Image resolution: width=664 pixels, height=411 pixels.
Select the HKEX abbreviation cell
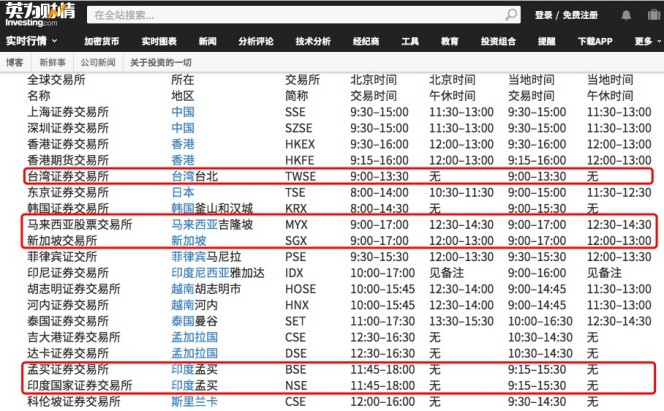click(x=300, y=144)
